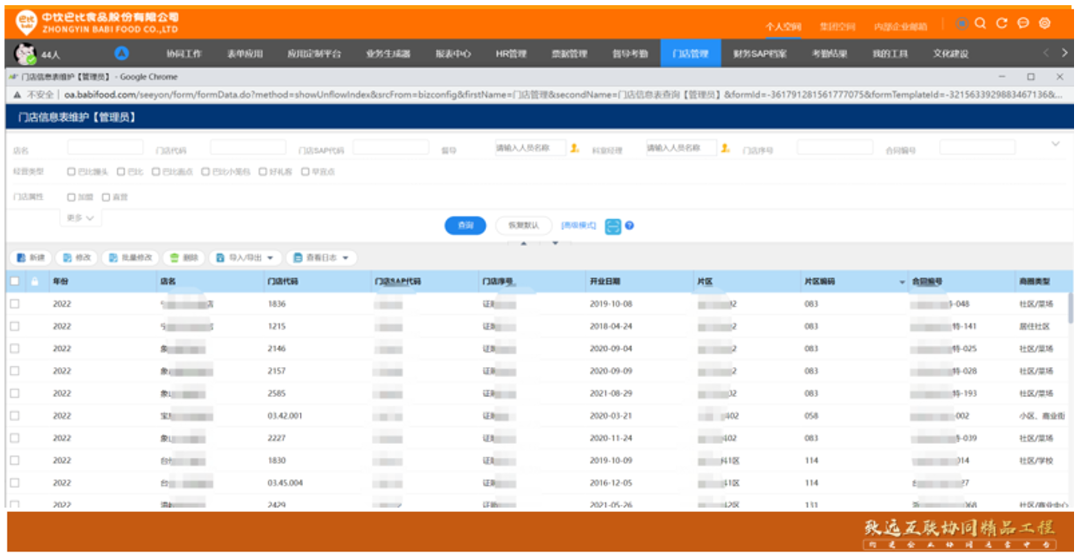Open the 导入/导出 dropdown menu
Screen dimensions: 1080x557
pos(244,258)
